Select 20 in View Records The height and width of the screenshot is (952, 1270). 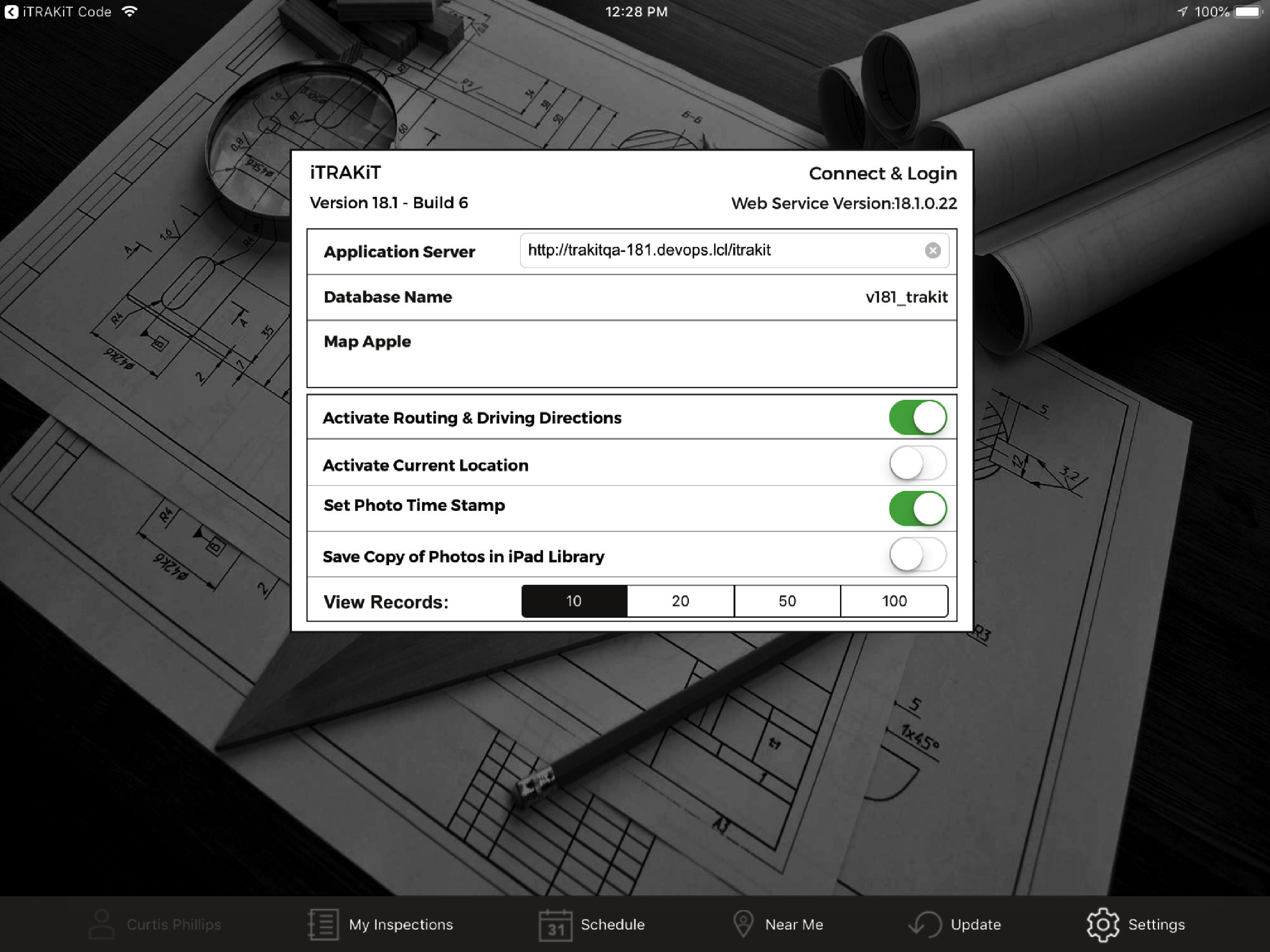681,601
